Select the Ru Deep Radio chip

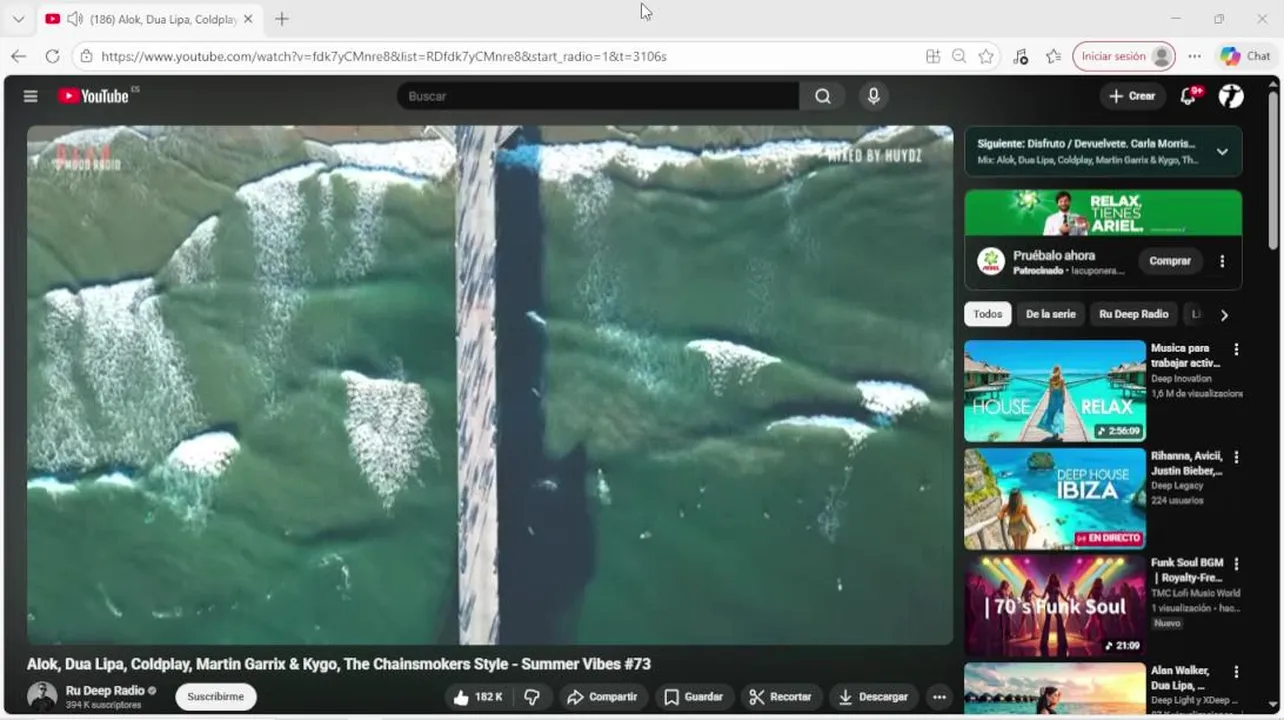[x=1133, y=314]
